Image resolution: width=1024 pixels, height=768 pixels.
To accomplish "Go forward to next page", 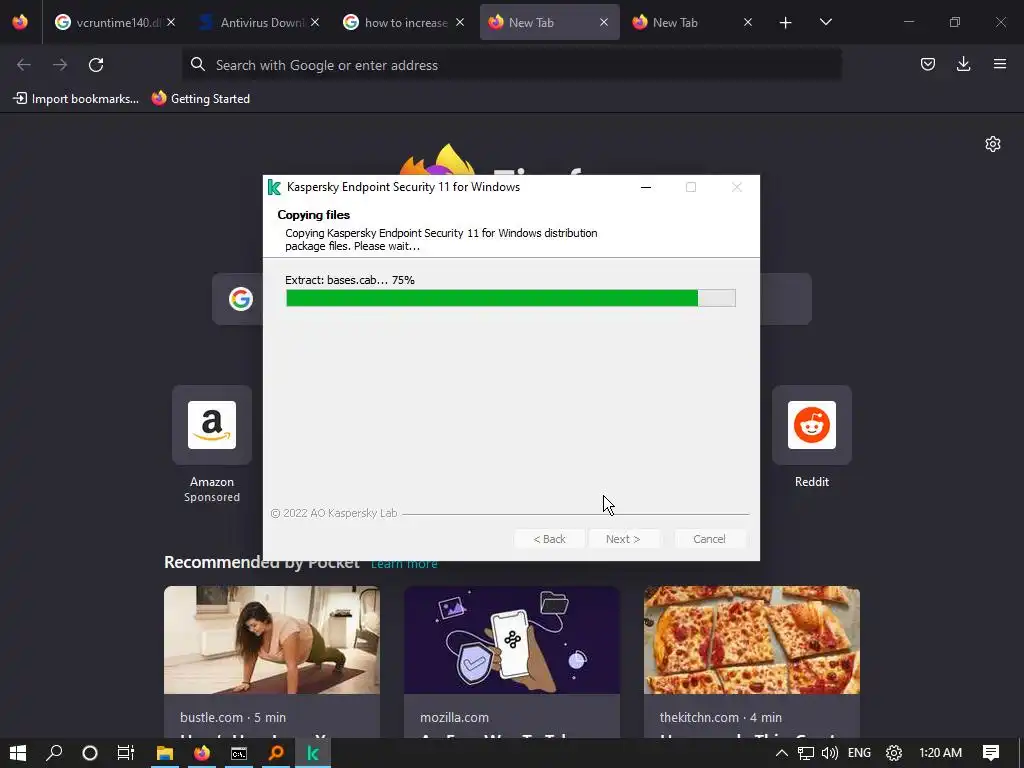I will point(60,65).
